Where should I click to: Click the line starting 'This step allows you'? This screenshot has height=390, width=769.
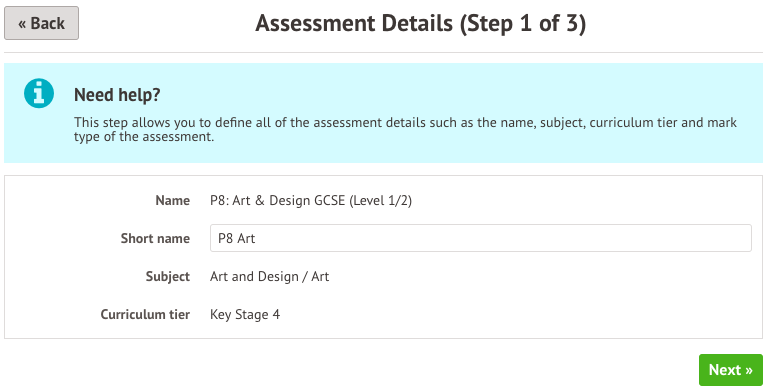405,123
